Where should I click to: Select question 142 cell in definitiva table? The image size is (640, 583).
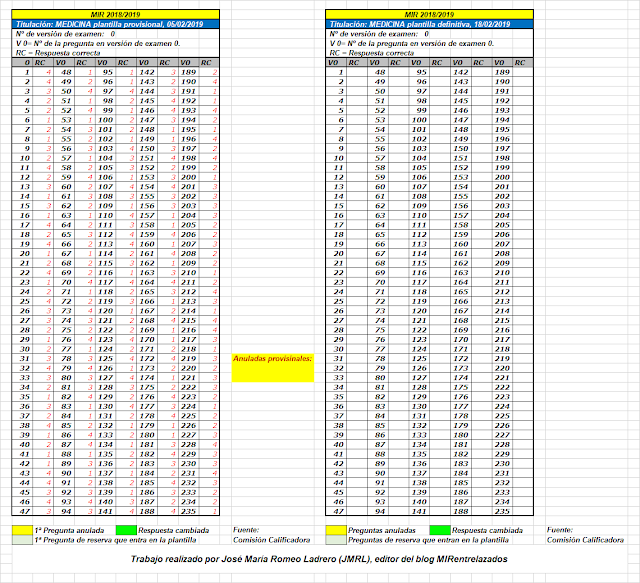(x=461, y=72)
